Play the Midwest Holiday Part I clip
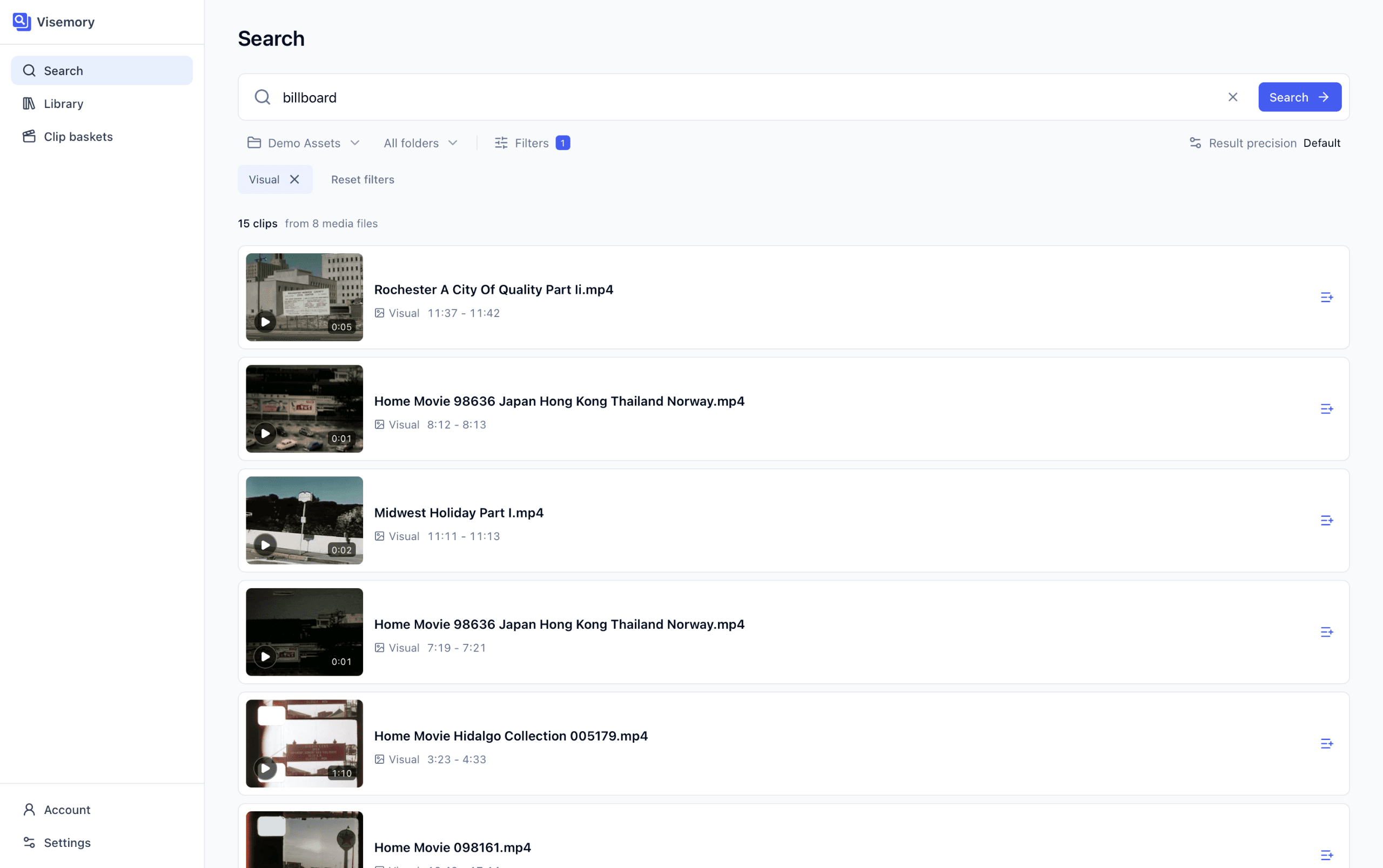This screenshot has height=868, width=1383. (x=265, y=545)
